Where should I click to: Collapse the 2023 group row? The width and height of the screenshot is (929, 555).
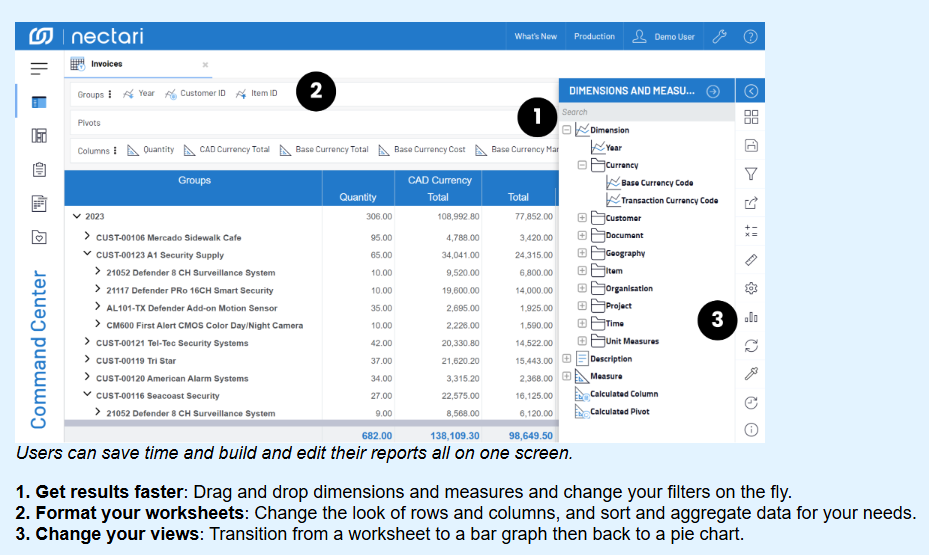point(76,216)
